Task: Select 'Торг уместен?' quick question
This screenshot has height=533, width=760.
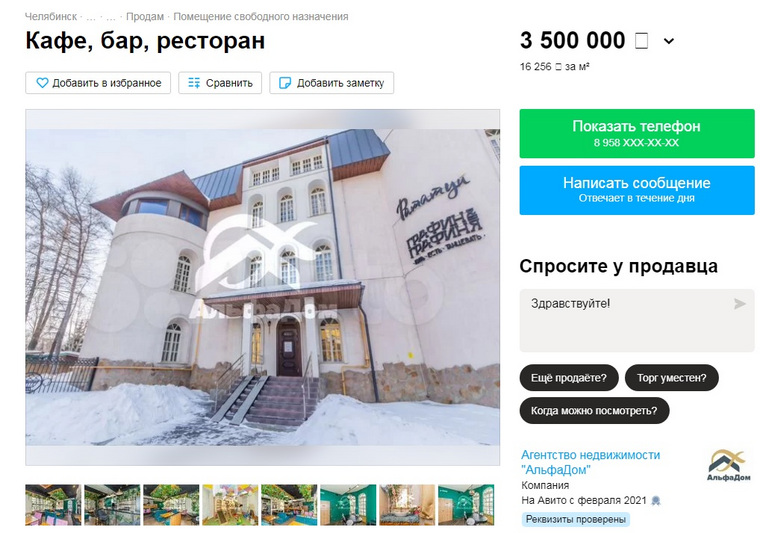Action: [671, 377]
